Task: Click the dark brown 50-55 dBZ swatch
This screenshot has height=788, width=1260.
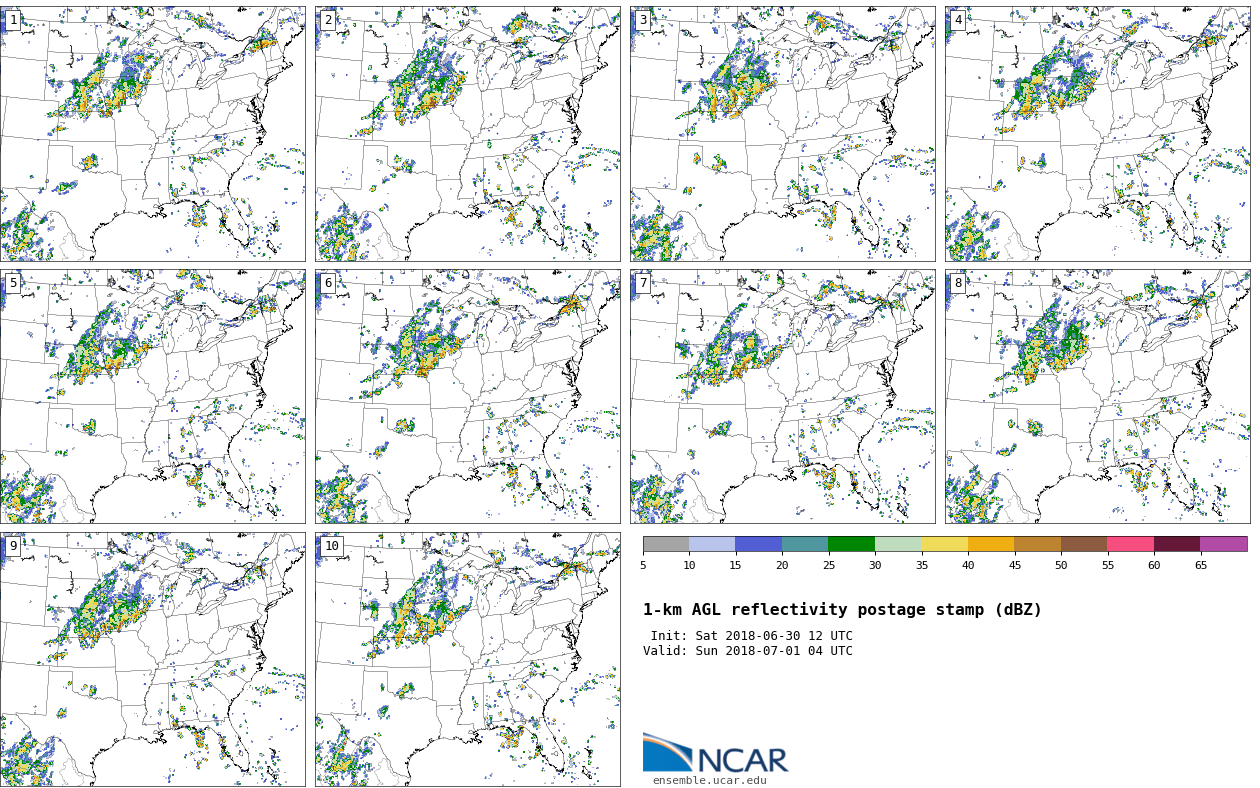Action: (x=1084, y=544)
